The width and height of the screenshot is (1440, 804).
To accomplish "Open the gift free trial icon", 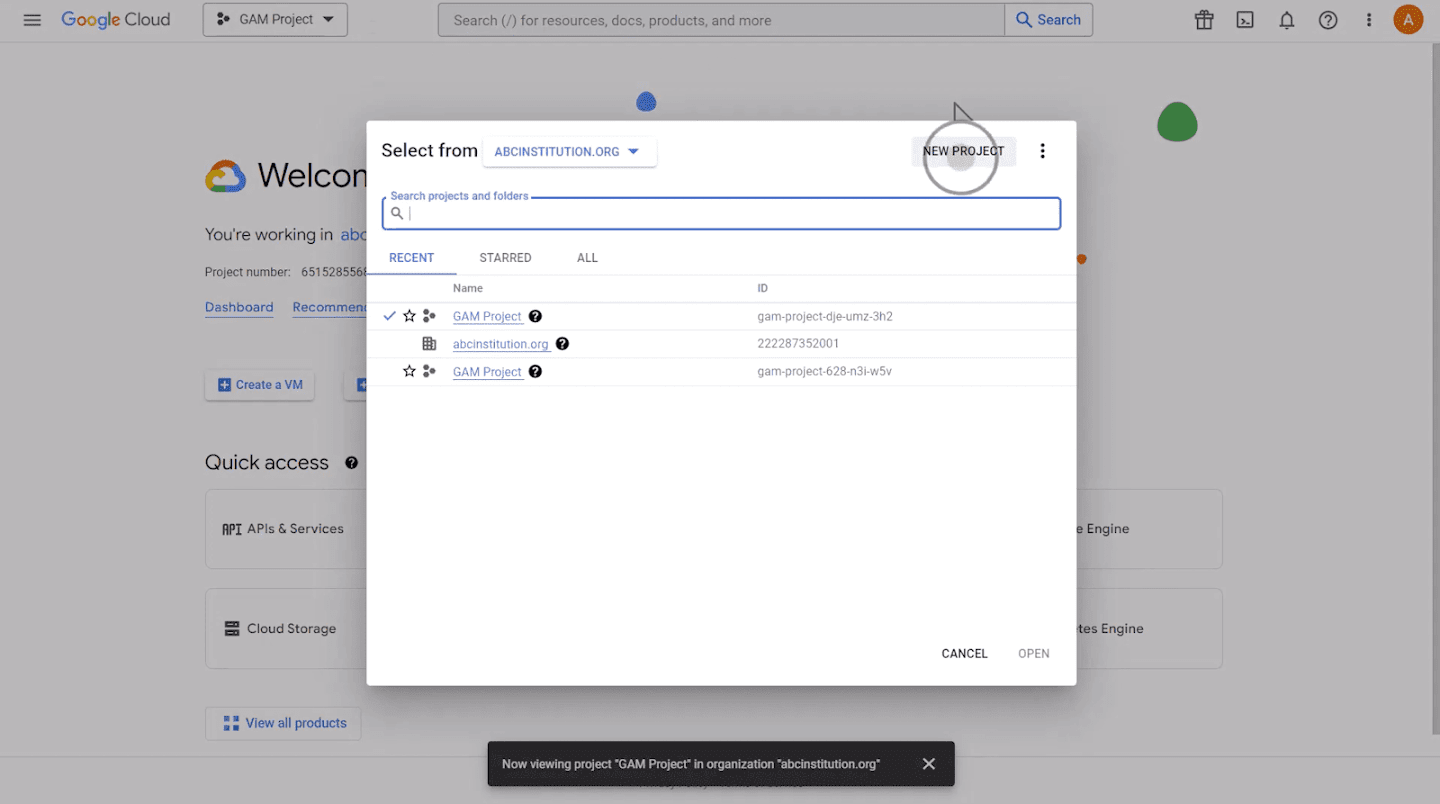I will click(x=1203, y=20).
